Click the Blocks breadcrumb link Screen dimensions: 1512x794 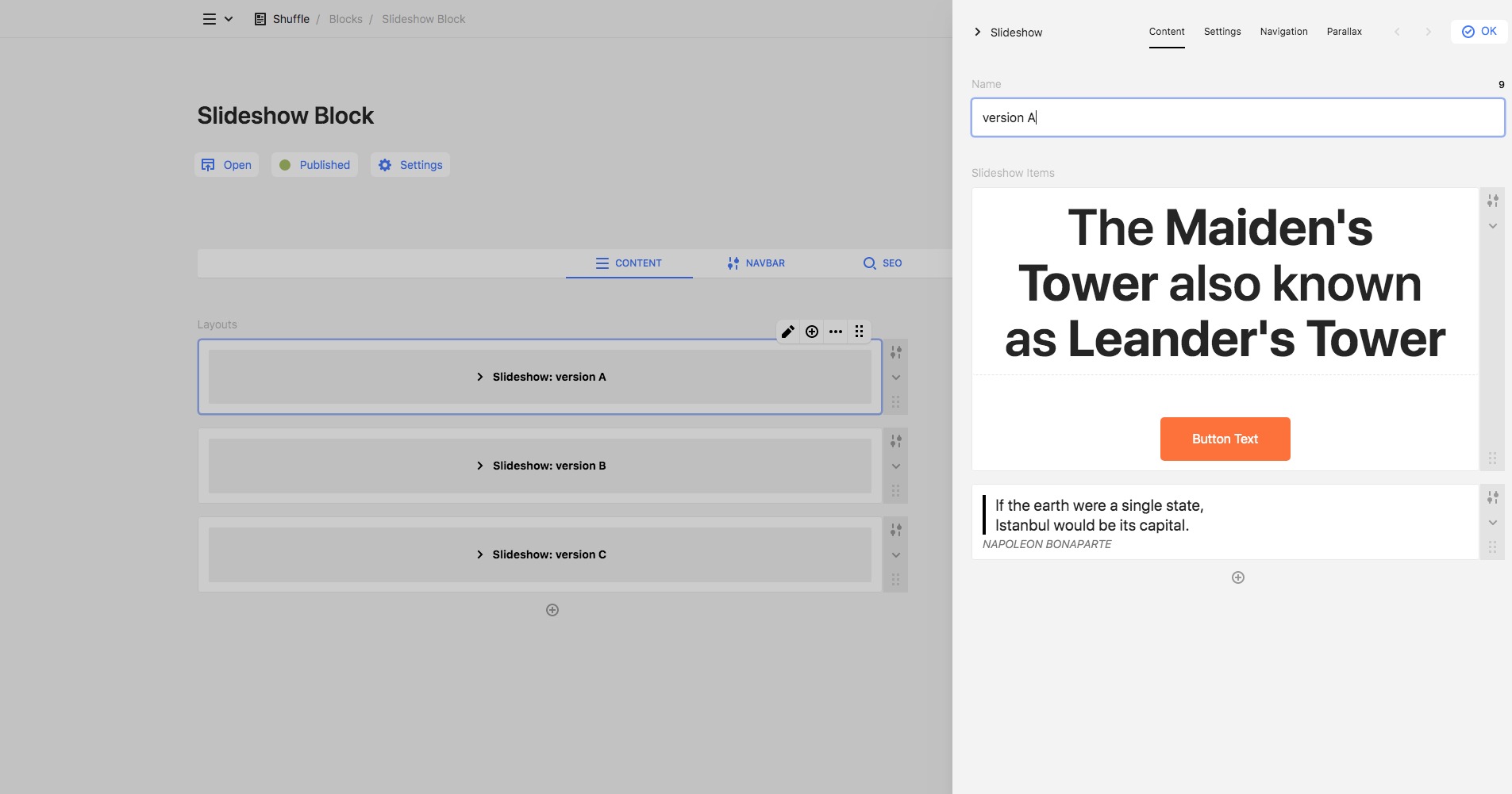[345, 19]
